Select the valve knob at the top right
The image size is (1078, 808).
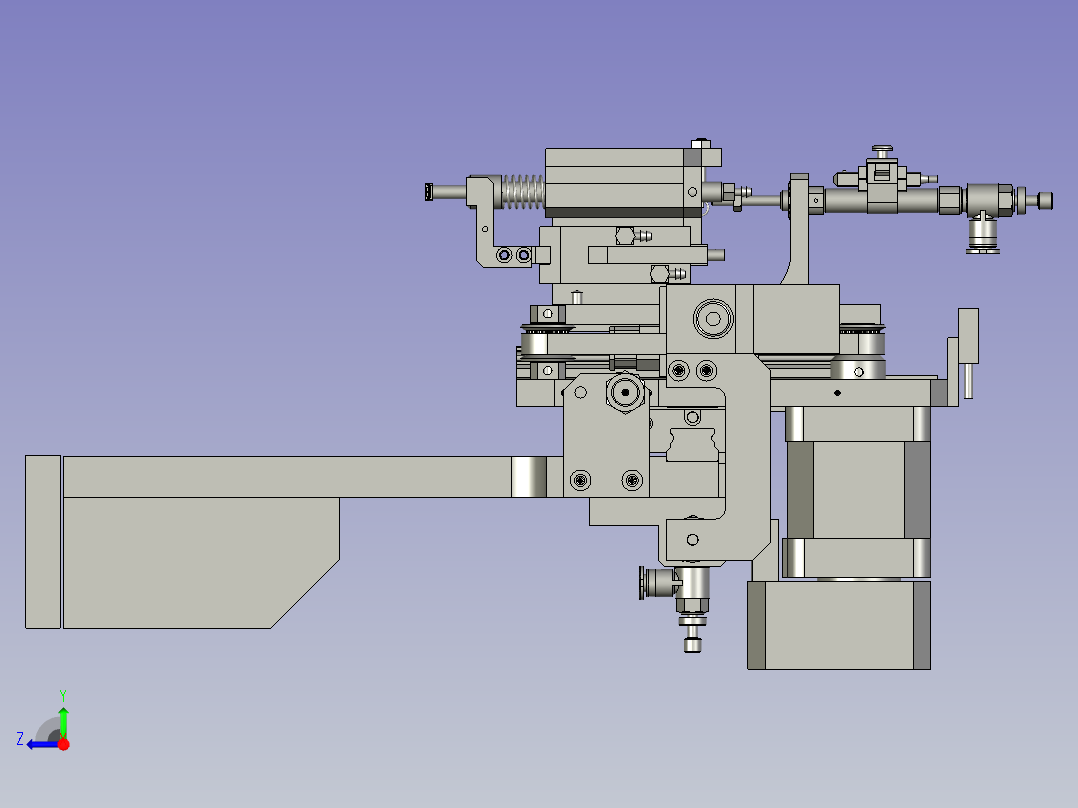(x=882, y=149)
